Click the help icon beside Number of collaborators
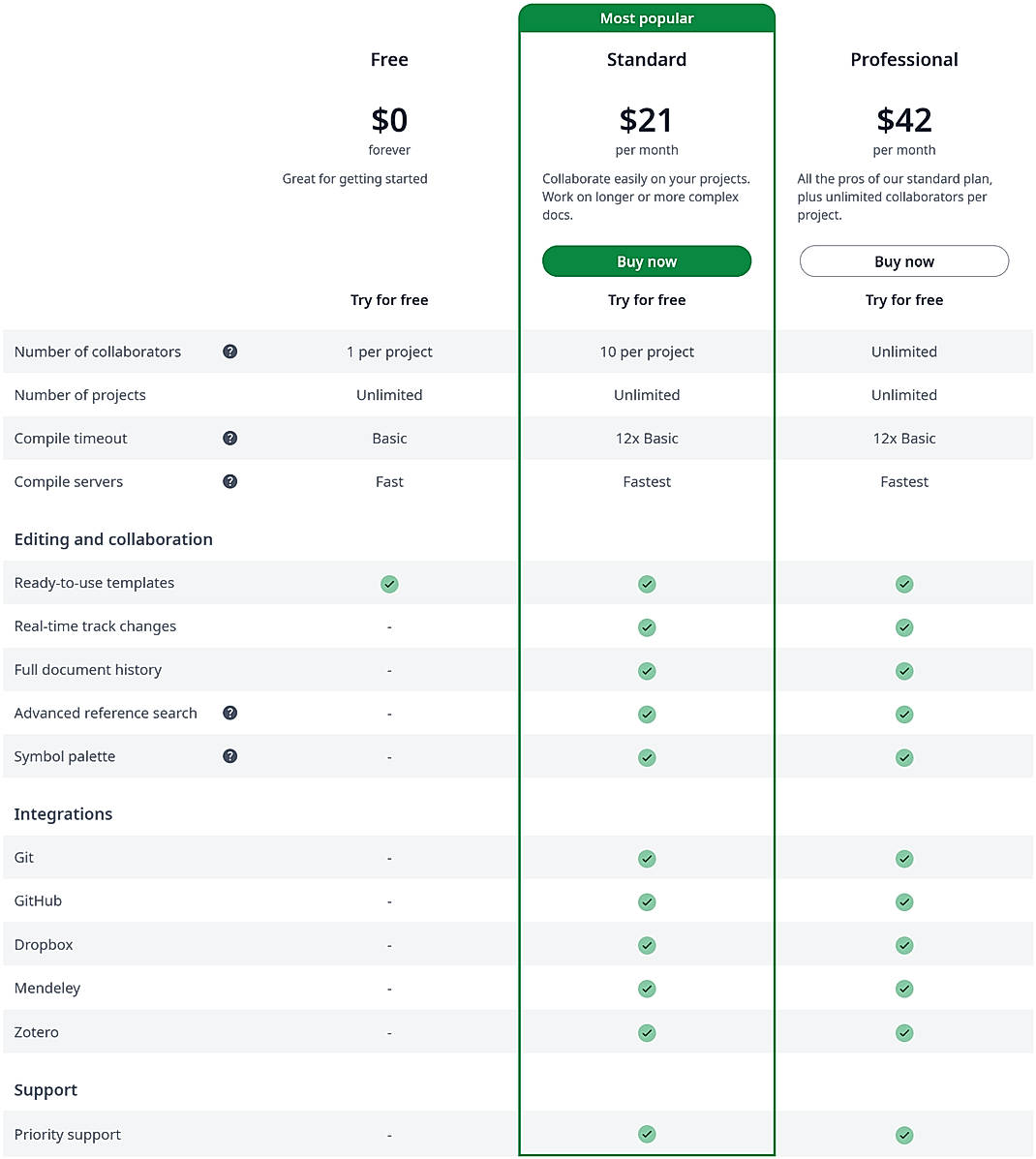Screen dimensions: 1036x1159 [229, 351]
